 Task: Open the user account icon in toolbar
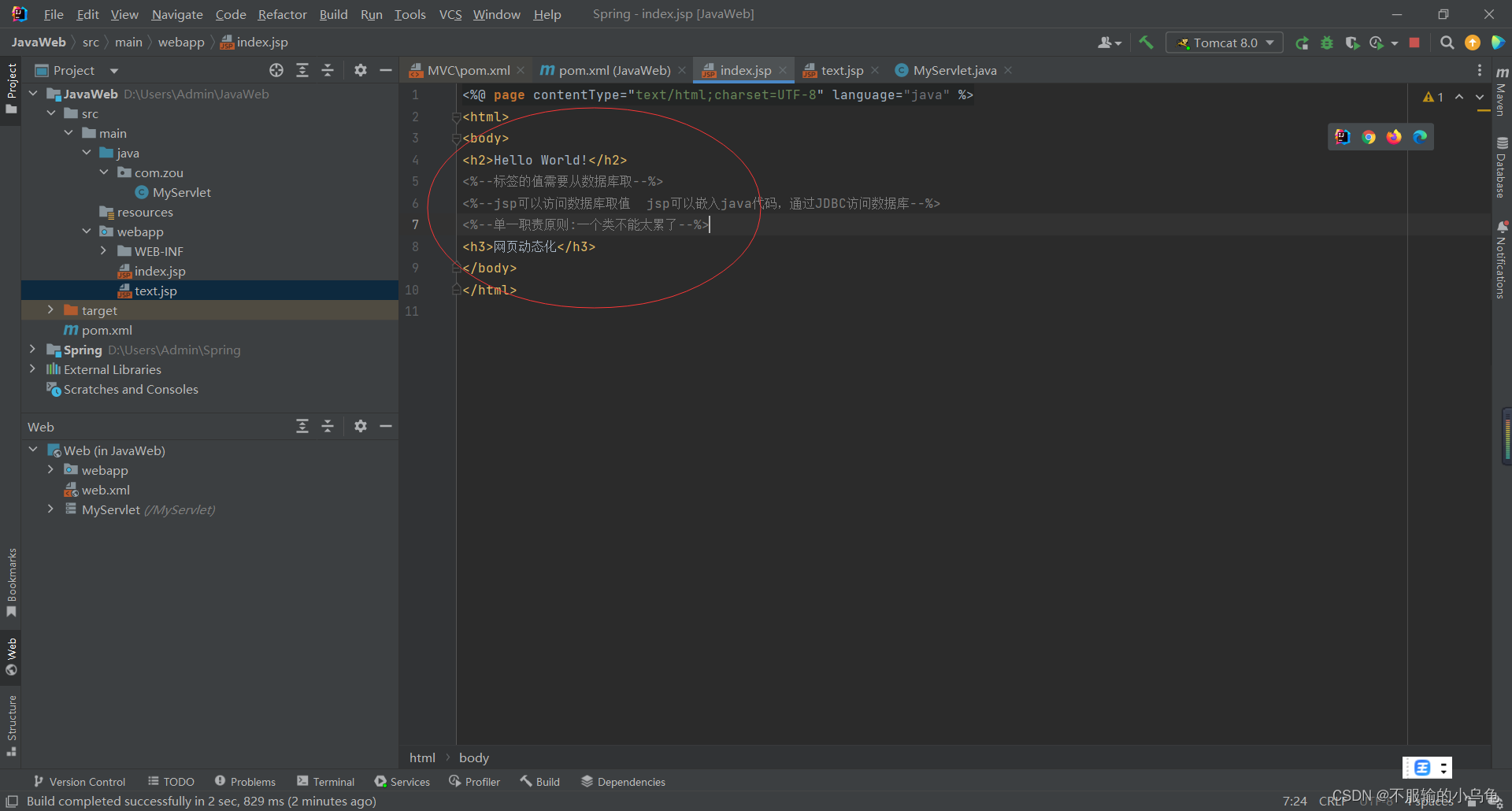pos(1109,43)
